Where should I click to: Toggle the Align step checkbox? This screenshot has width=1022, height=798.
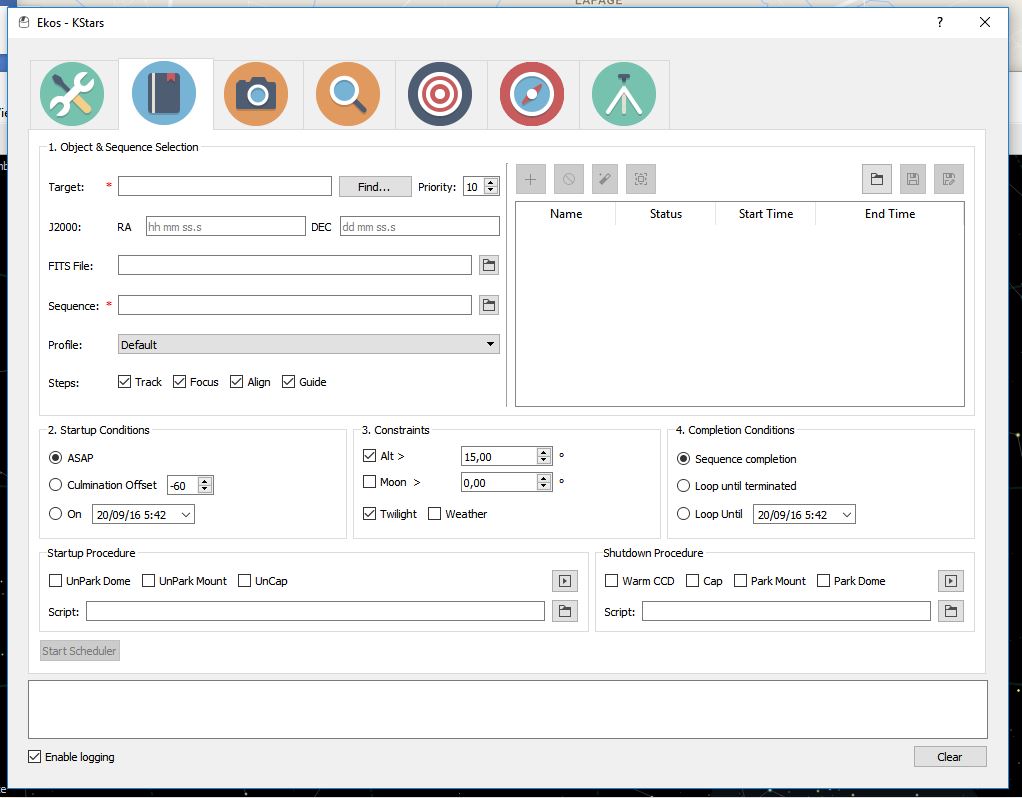[237, 381]
